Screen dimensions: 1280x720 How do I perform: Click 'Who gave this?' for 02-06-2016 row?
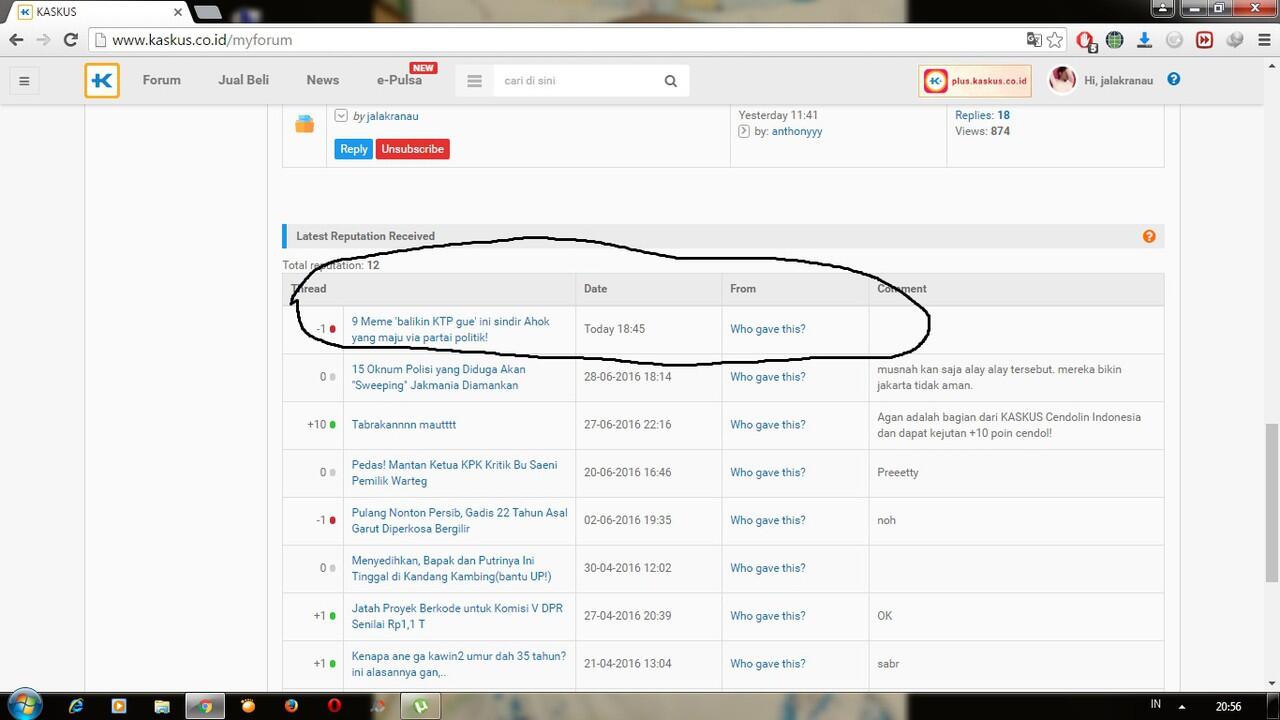coord(767,521)
